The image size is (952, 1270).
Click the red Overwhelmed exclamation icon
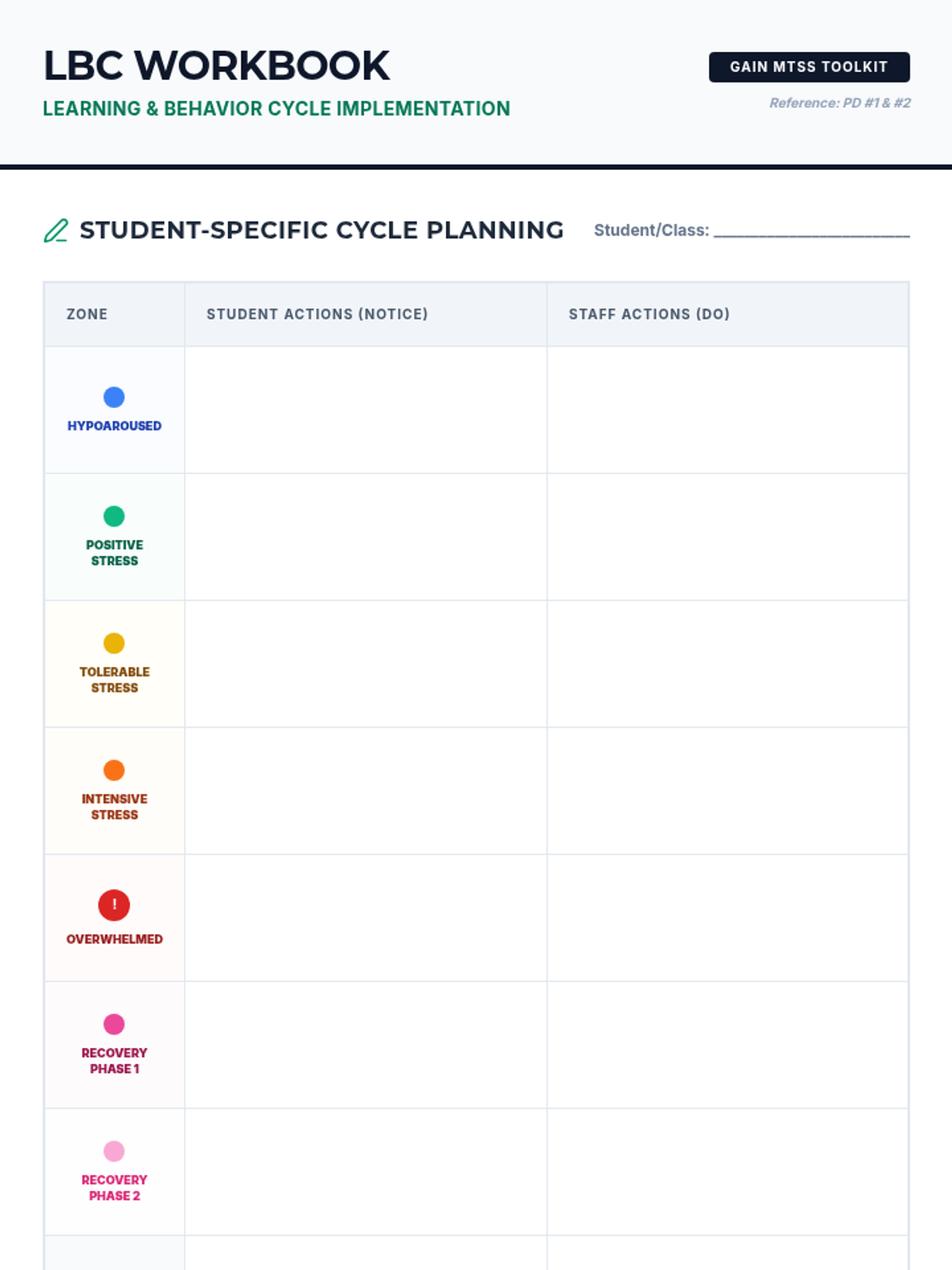[114, 905]
